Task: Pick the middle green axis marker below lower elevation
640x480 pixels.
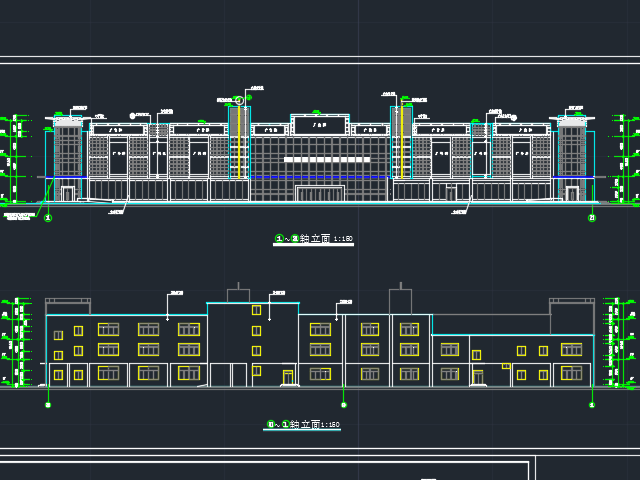Action: (343, 405)
